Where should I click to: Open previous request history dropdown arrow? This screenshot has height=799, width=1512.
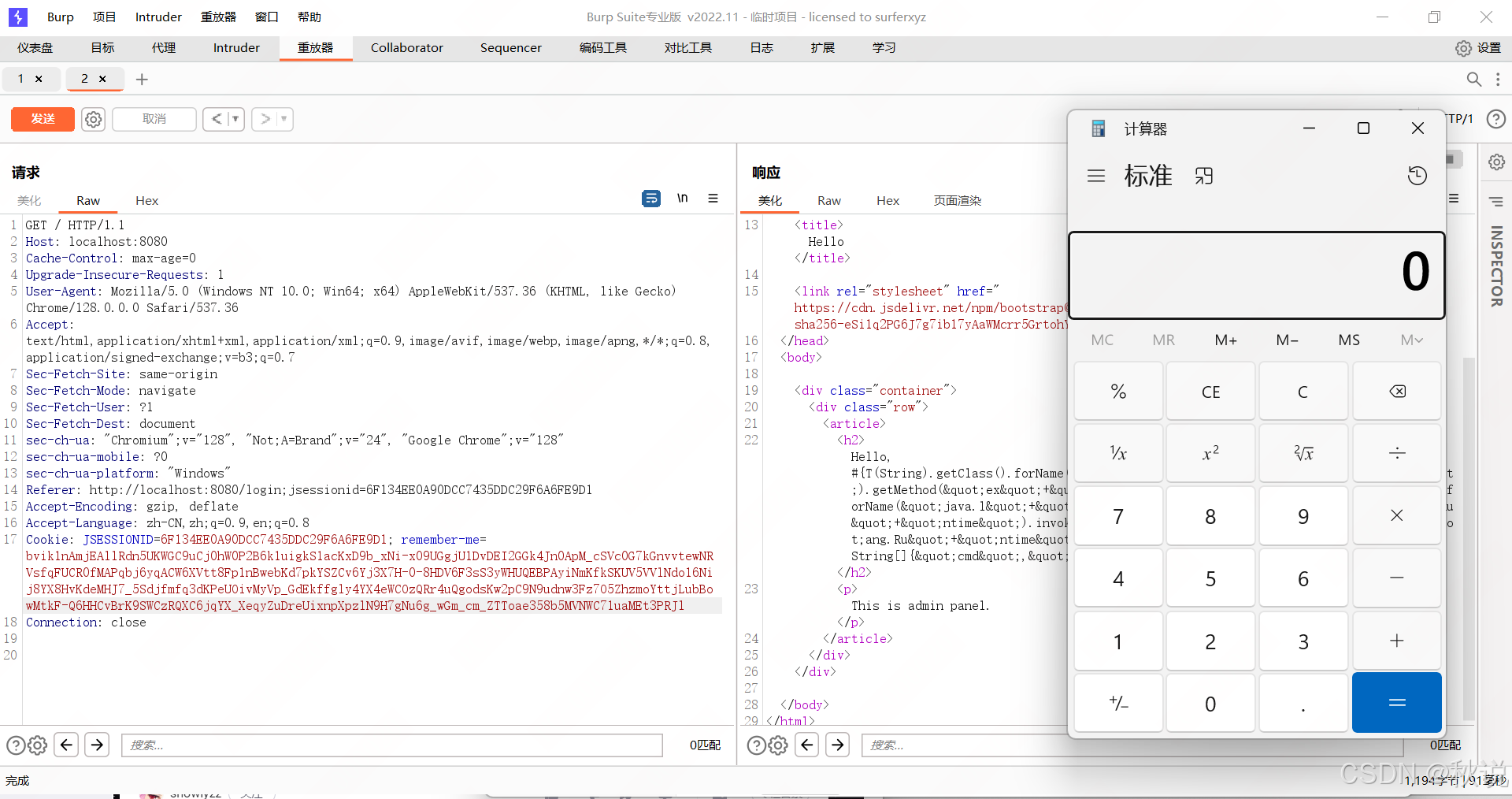(x=235, y=119)
